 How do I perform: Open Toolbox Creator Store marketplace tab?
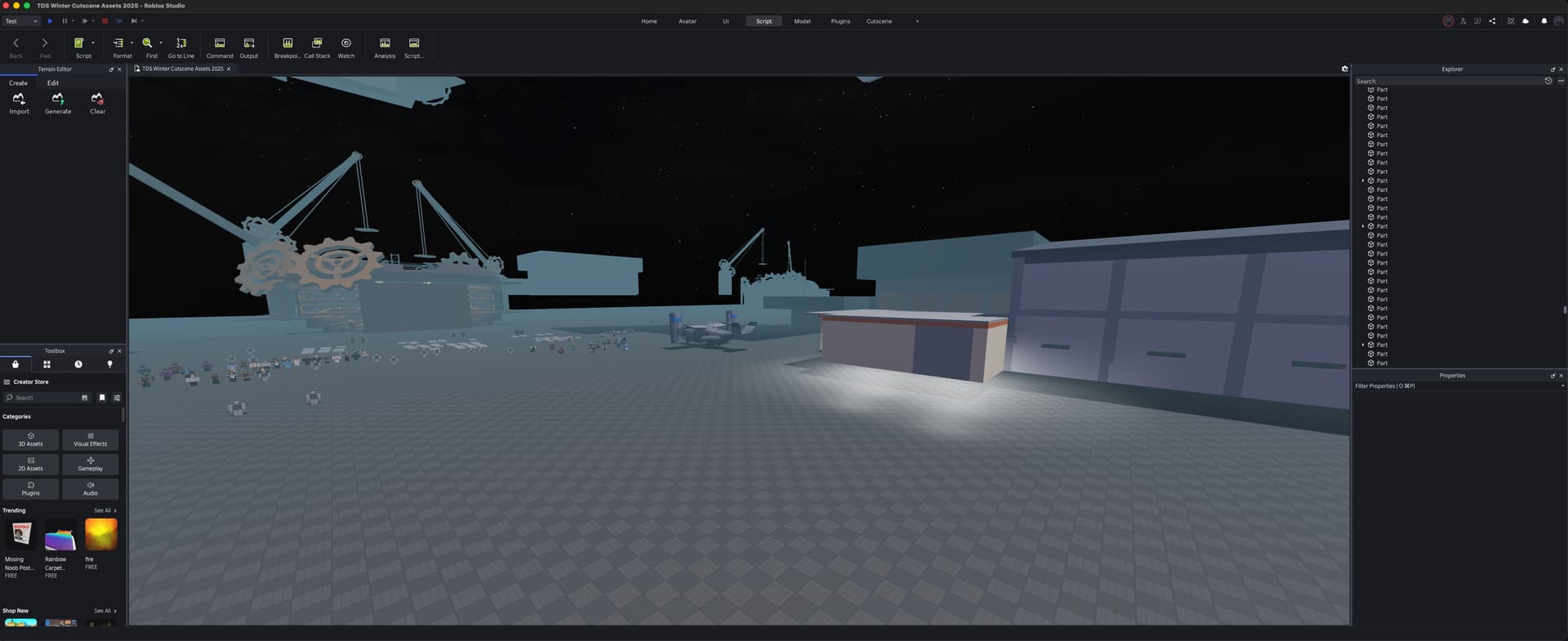[16, 364]
